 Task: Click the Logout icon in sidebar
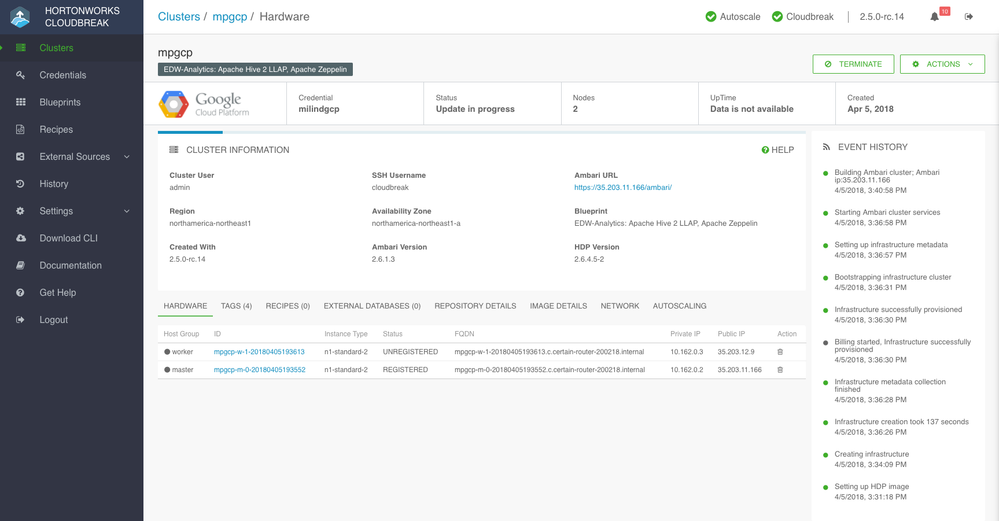[x=20, y=320]
